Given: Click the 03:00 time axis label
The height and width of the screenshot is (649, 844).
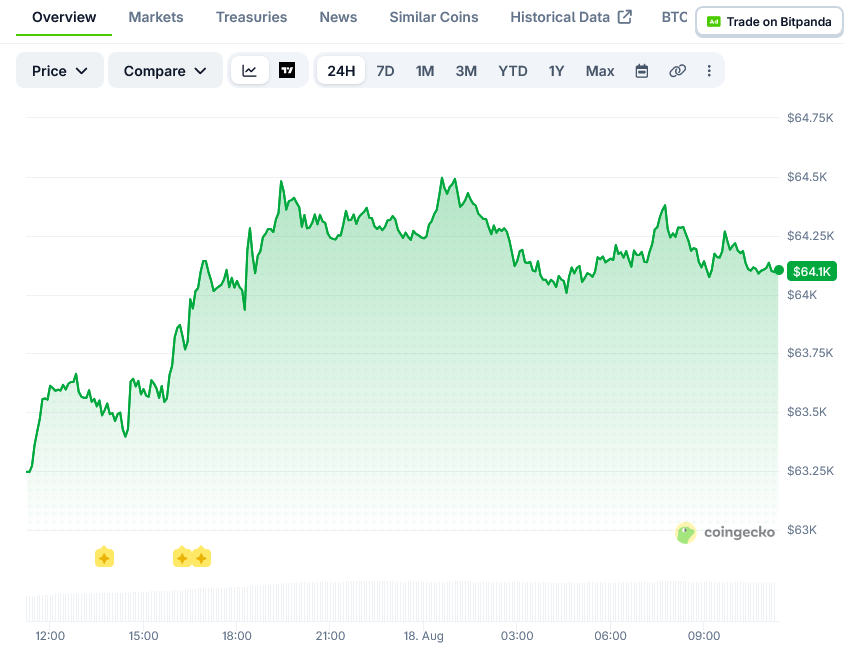Looking at the screenshot, I should point(517,636).
